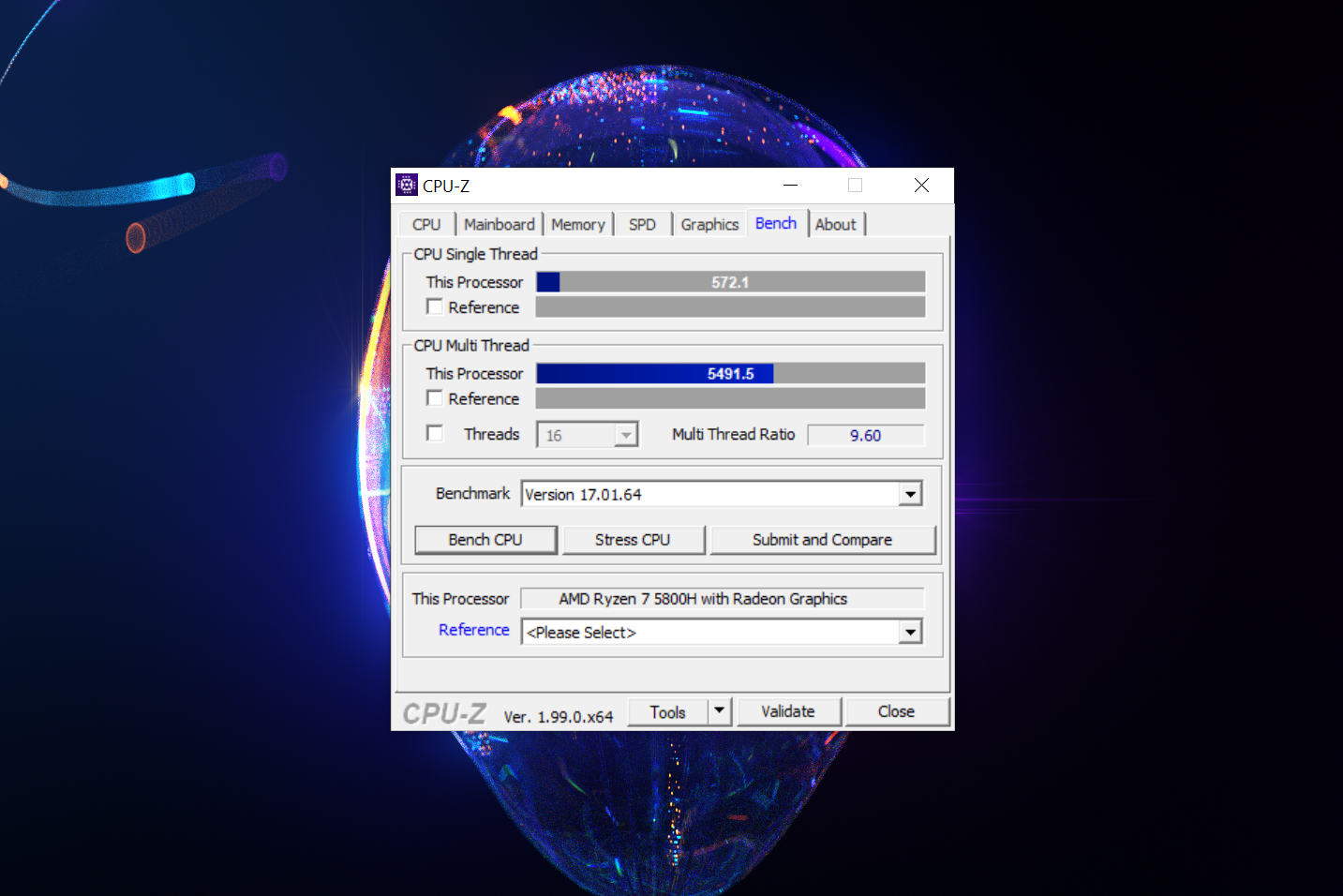Image resolution: width=1343 pixels, height=896 pixels.
Task: Expand the Reference processor dropdown
Action: pyautogui.click(x=910, y=633)
